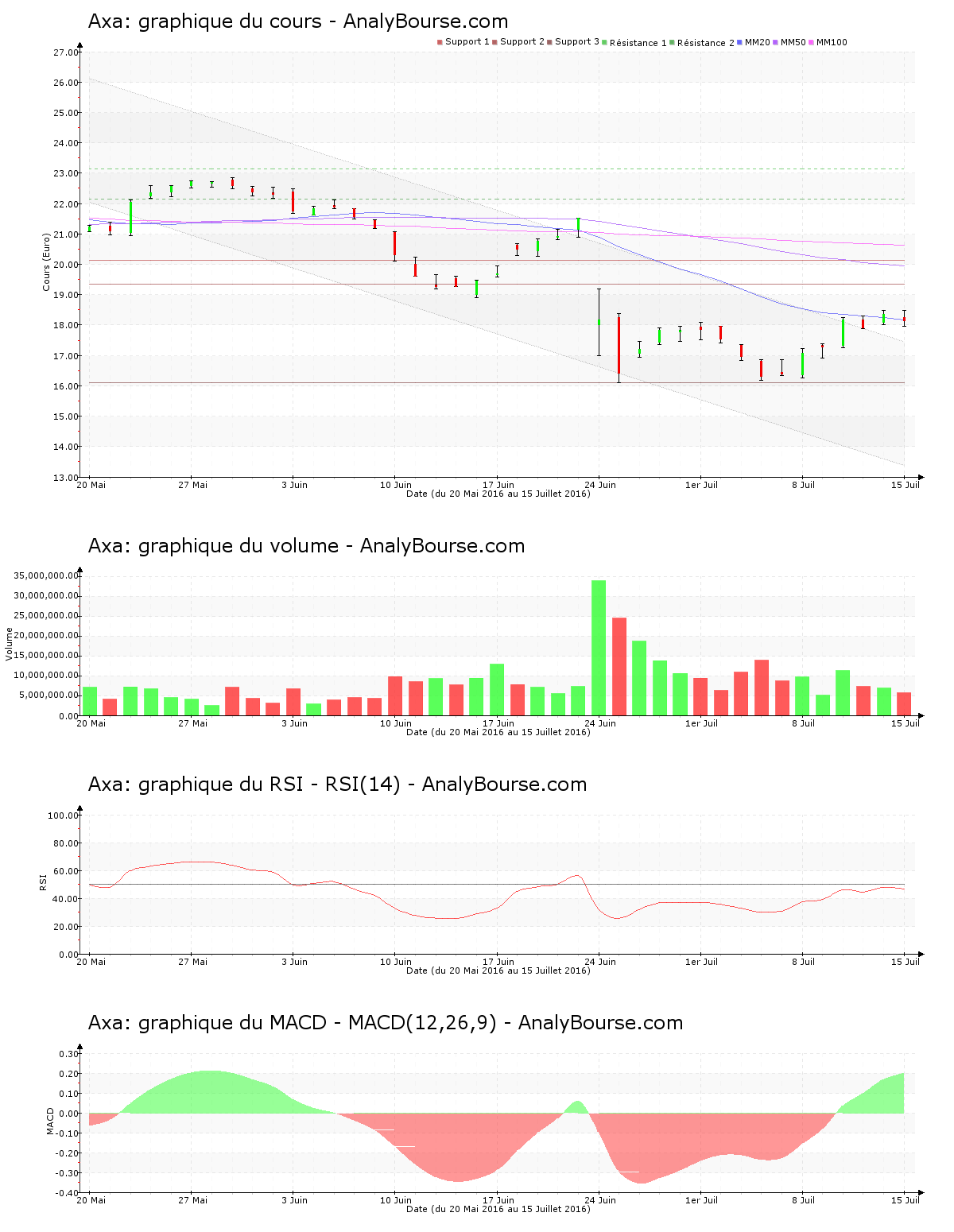Click the Résistance 1 green legend marker
Viewport: 954px width, 1232px height.
[x=605, y=42]
